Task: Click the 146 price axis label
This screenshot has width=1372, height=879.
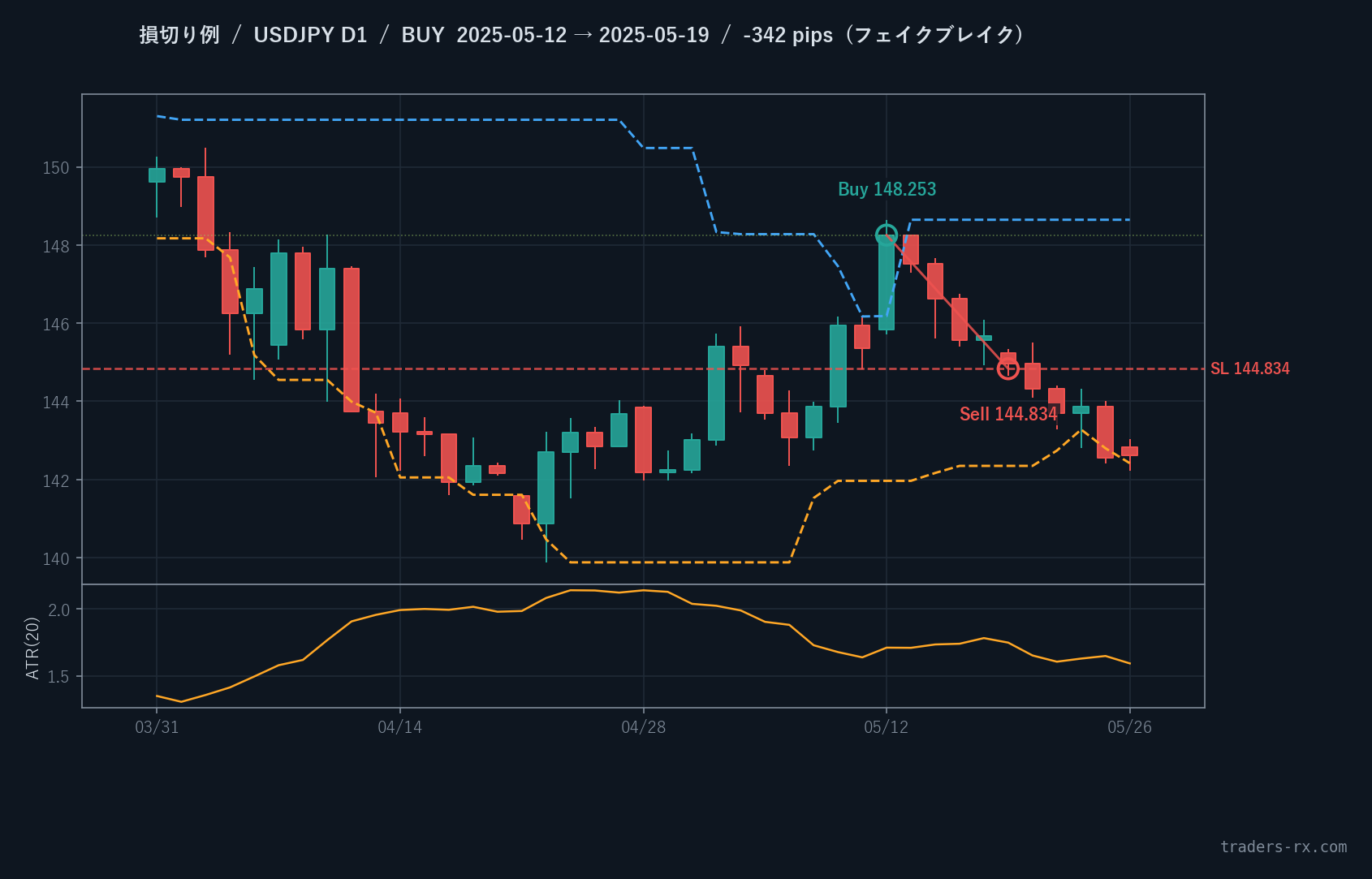Action: pyautogui.click(x=56, y=324)
